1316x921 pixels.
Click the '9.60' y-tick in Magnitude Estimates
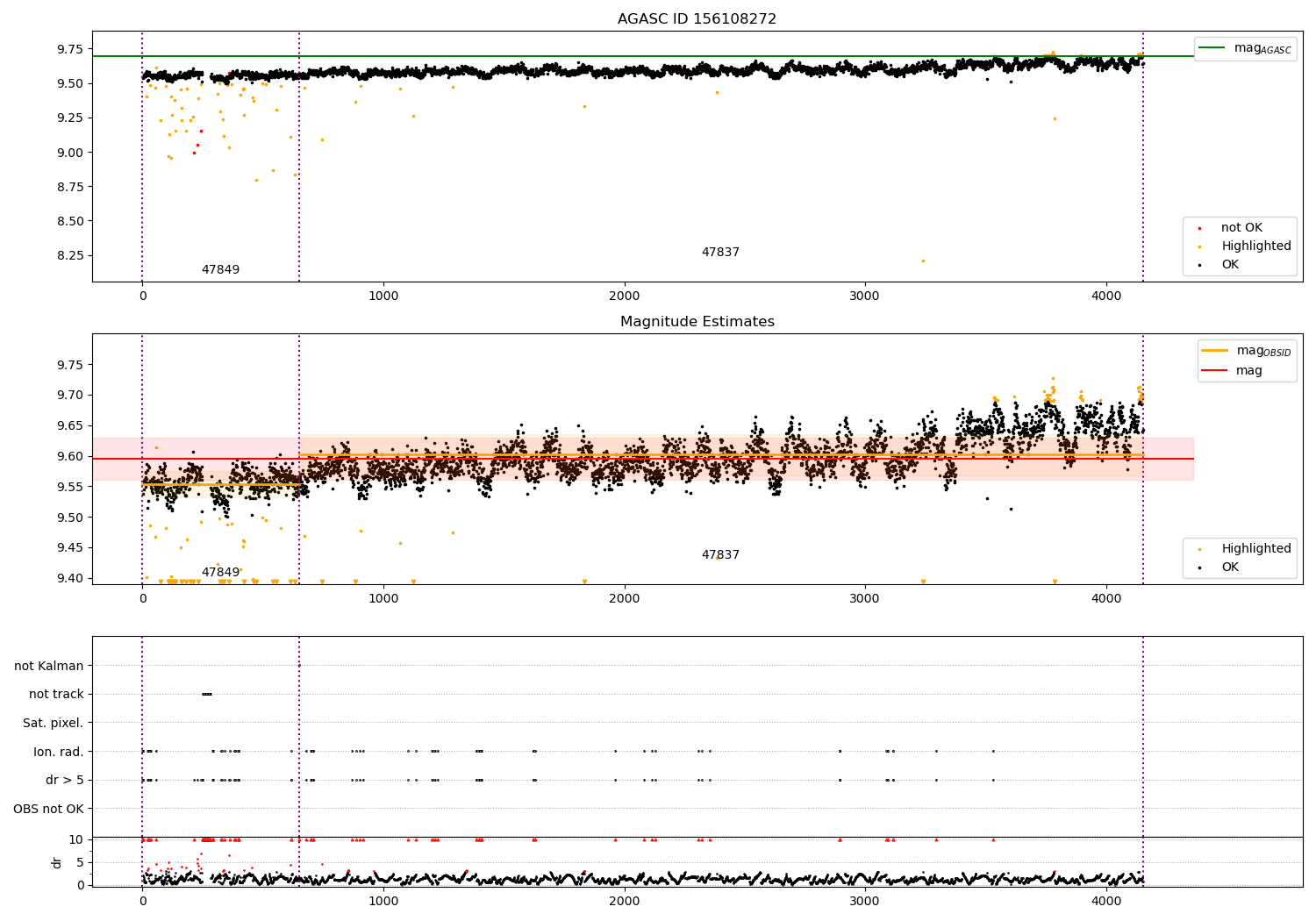(x=69, y=456)
